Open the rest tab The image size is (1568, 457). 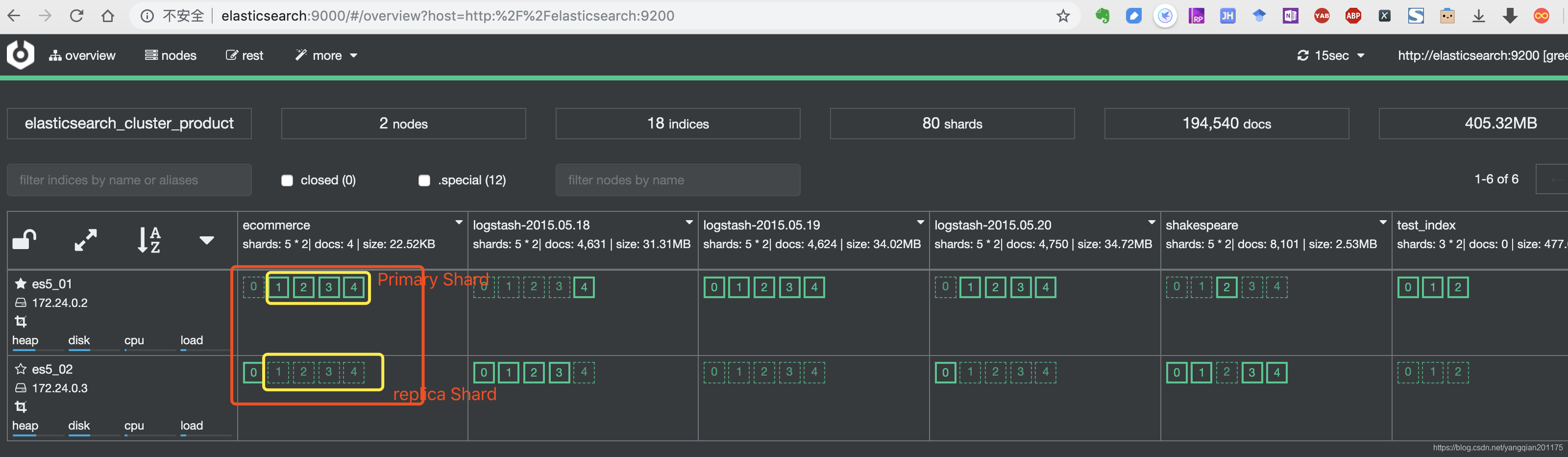245,55
